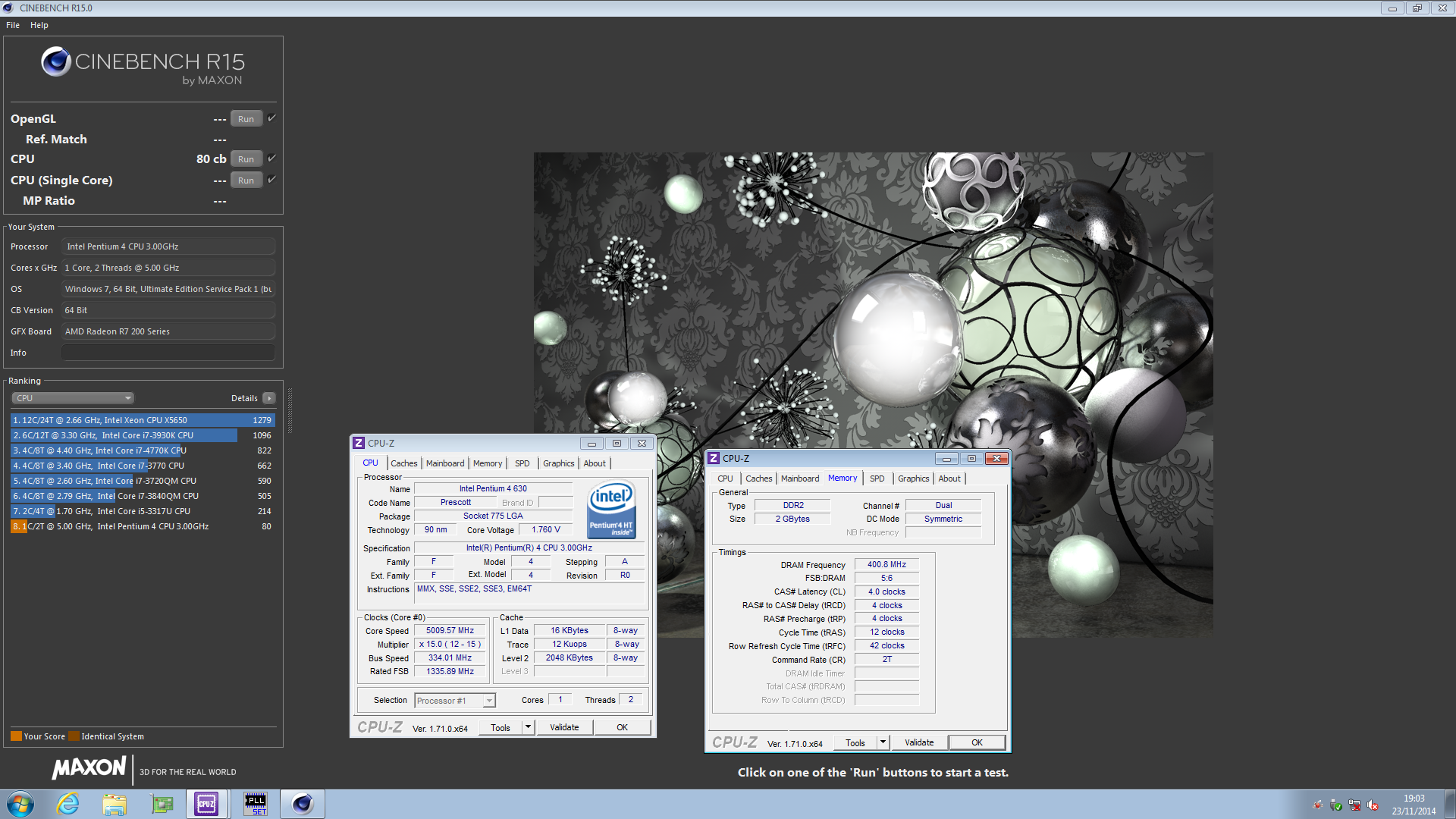Click the leftmost system tray icon
The width and height of the screenshot is (1456, 819).
point(1318,805)
